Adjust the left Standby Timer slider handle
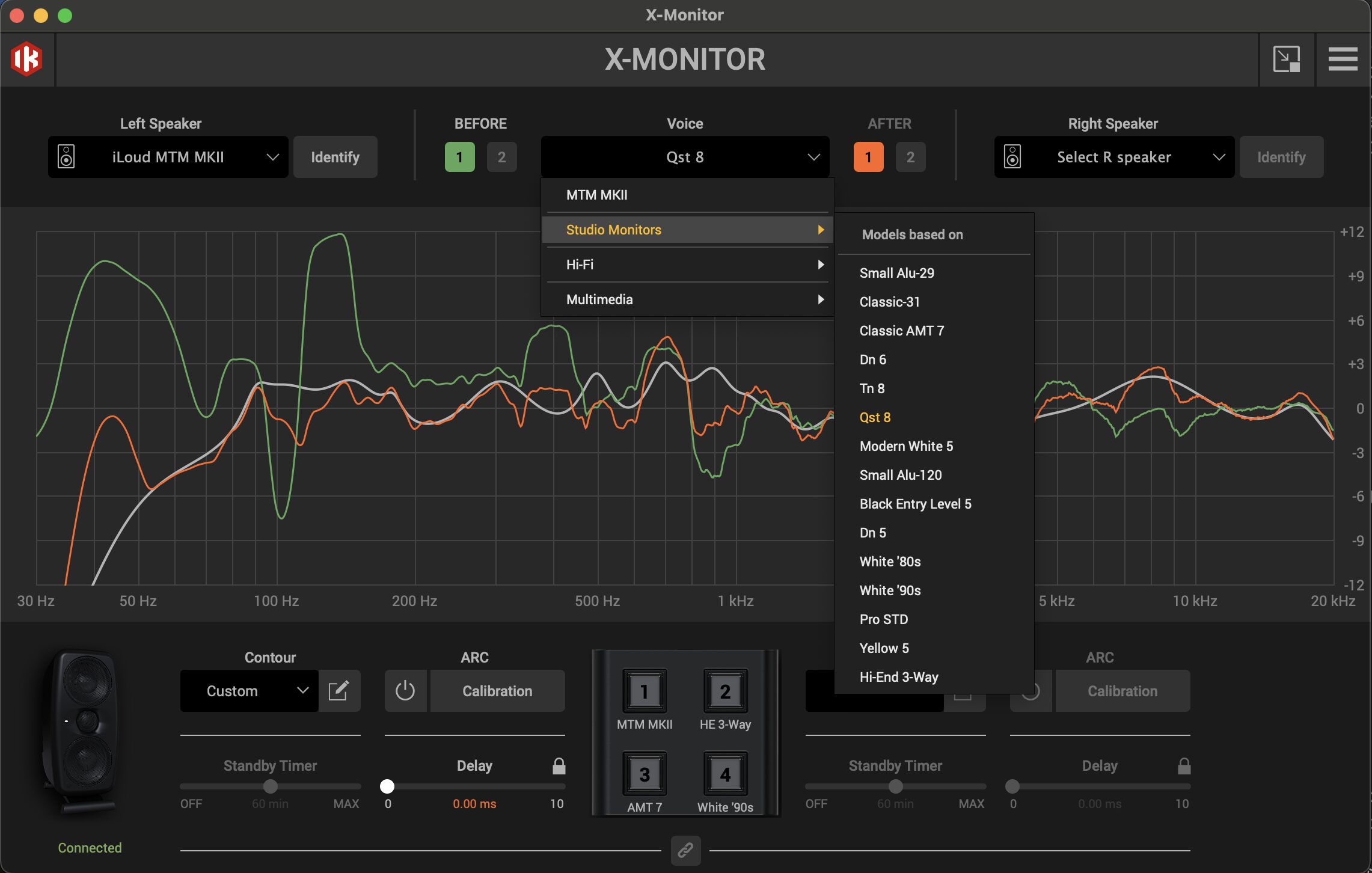 [x=271, y=786]
